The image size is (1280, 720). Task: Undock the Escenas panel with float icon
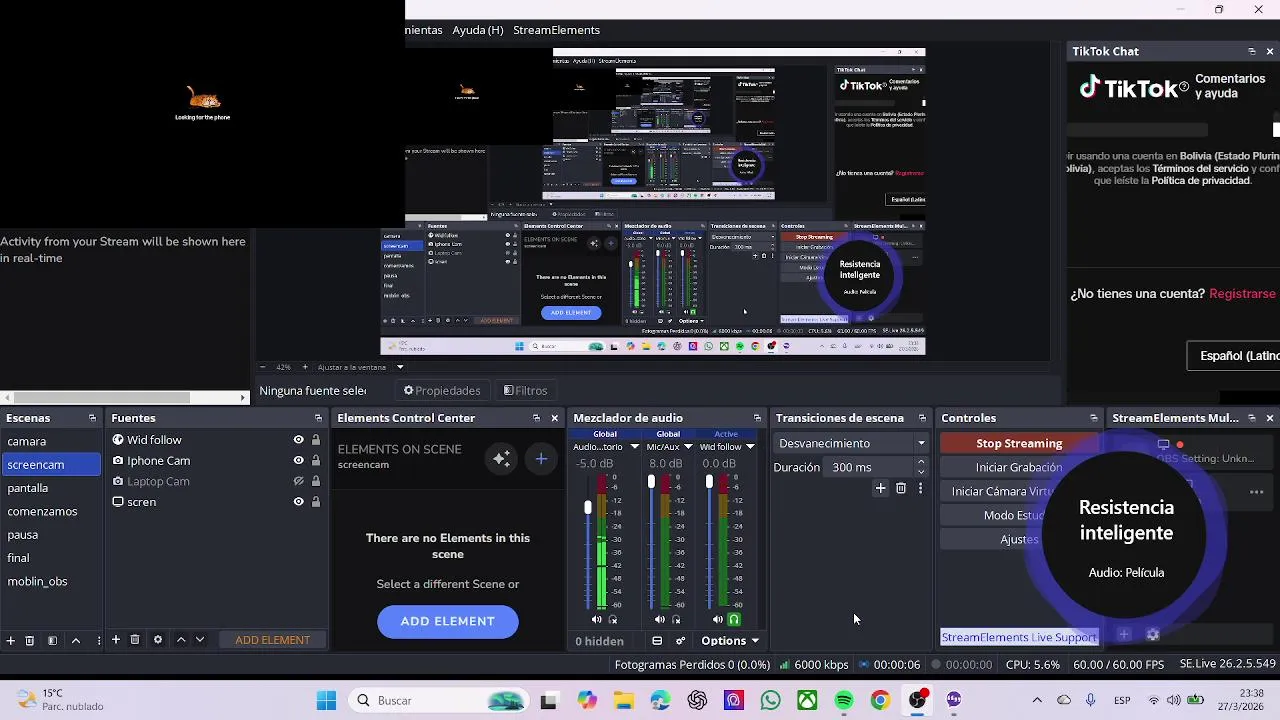(92, 418)
